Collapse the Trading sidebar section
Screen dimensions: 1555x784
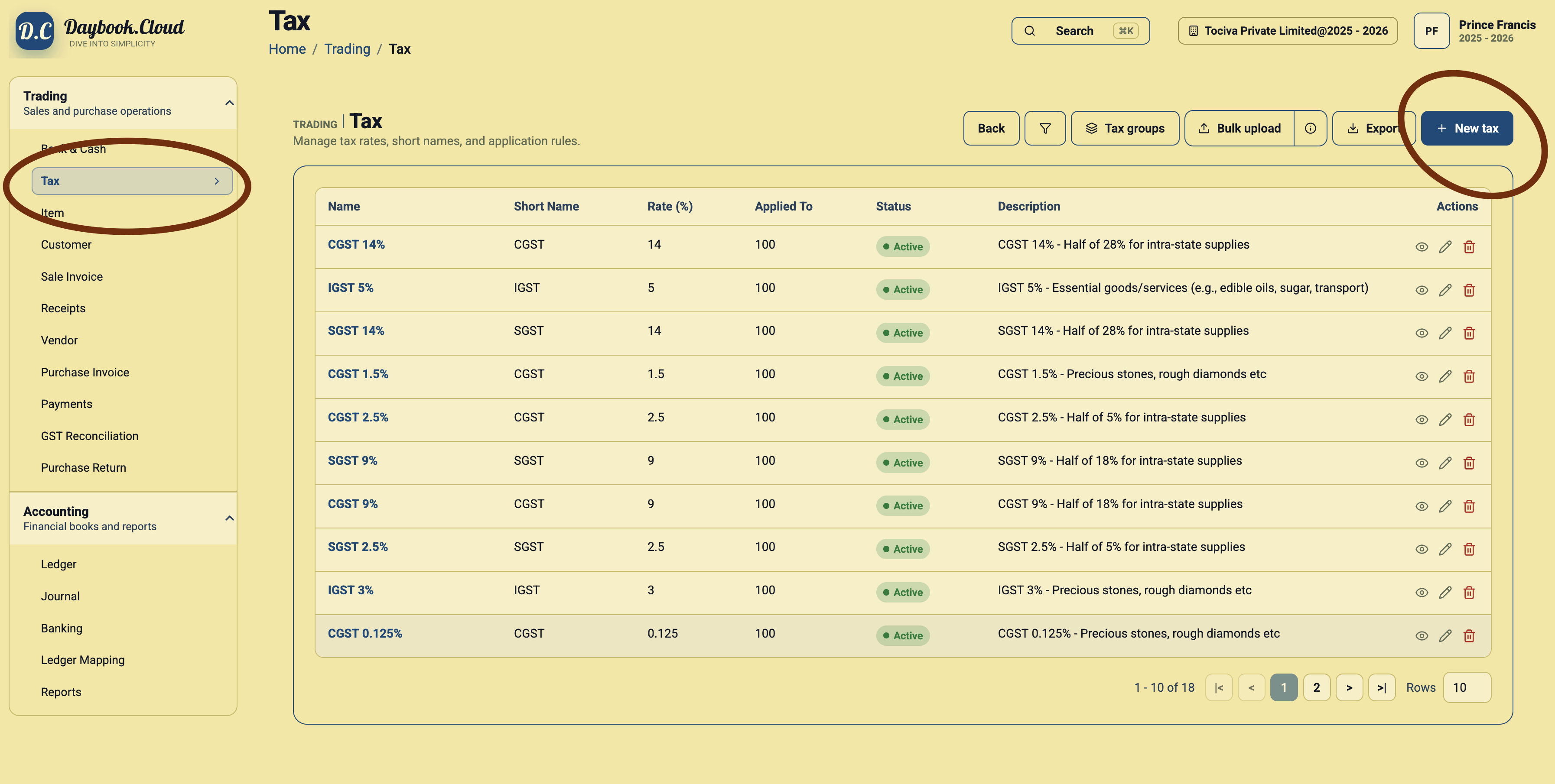[229, 103]
